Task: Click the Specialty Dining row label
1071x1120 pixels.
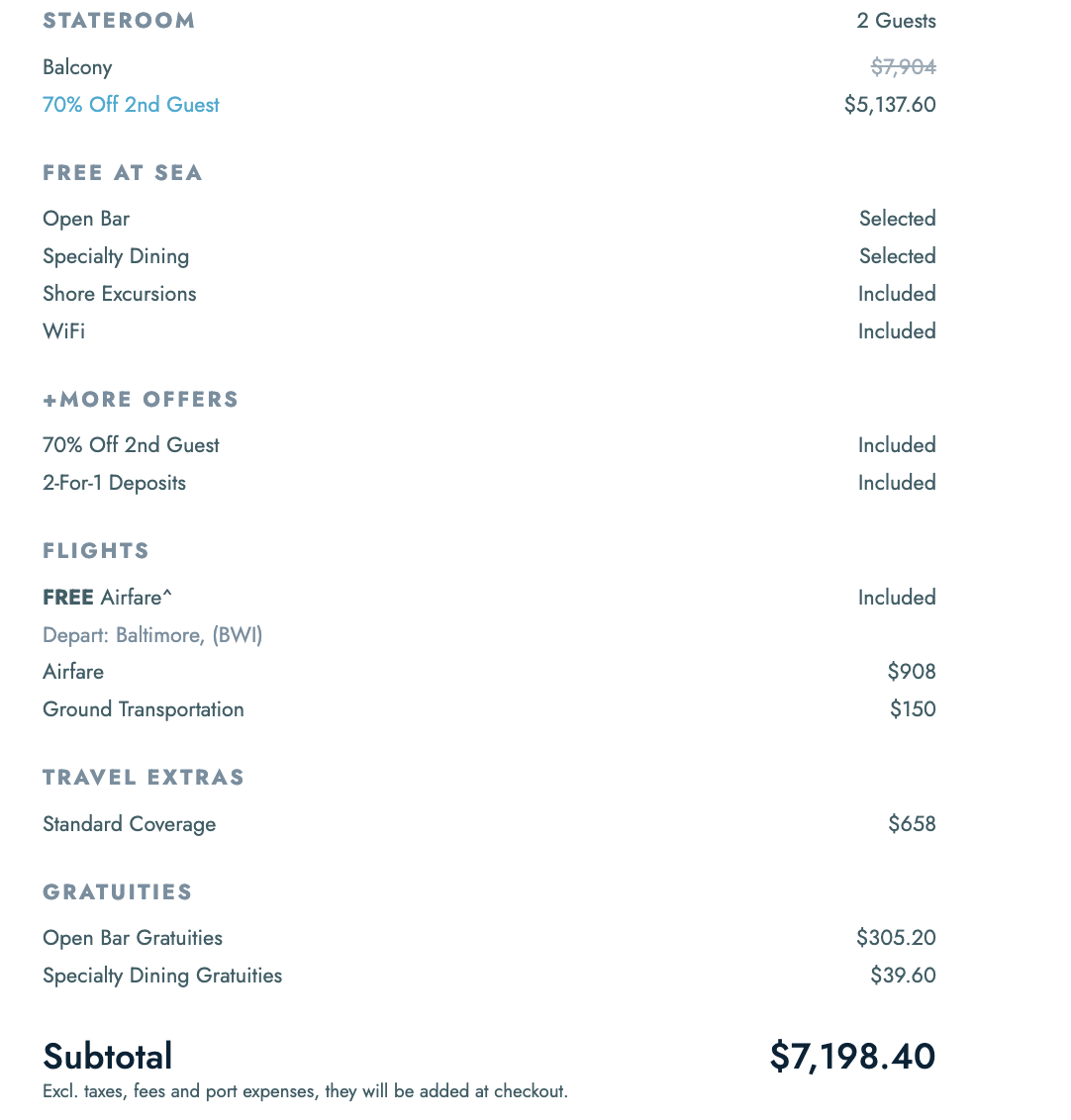Action: [116, 256]
